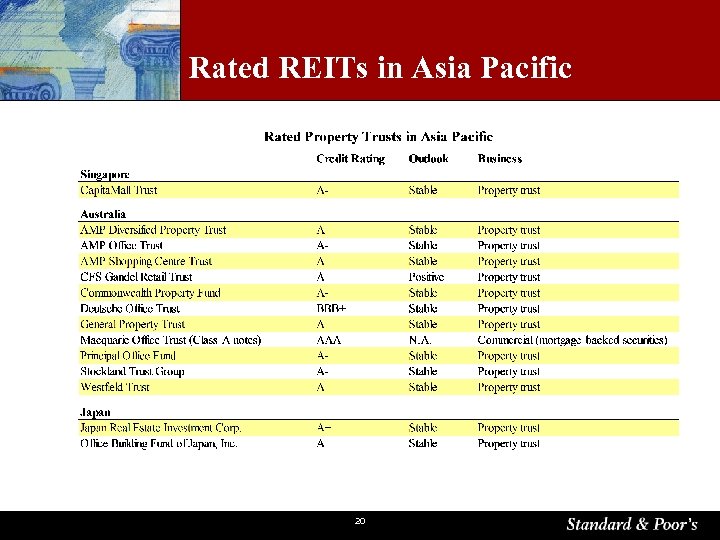Viewport: 720px width, 540px height.
Task: Click 'Deutsche Office Trust' entry
Action: coord(130,309)
